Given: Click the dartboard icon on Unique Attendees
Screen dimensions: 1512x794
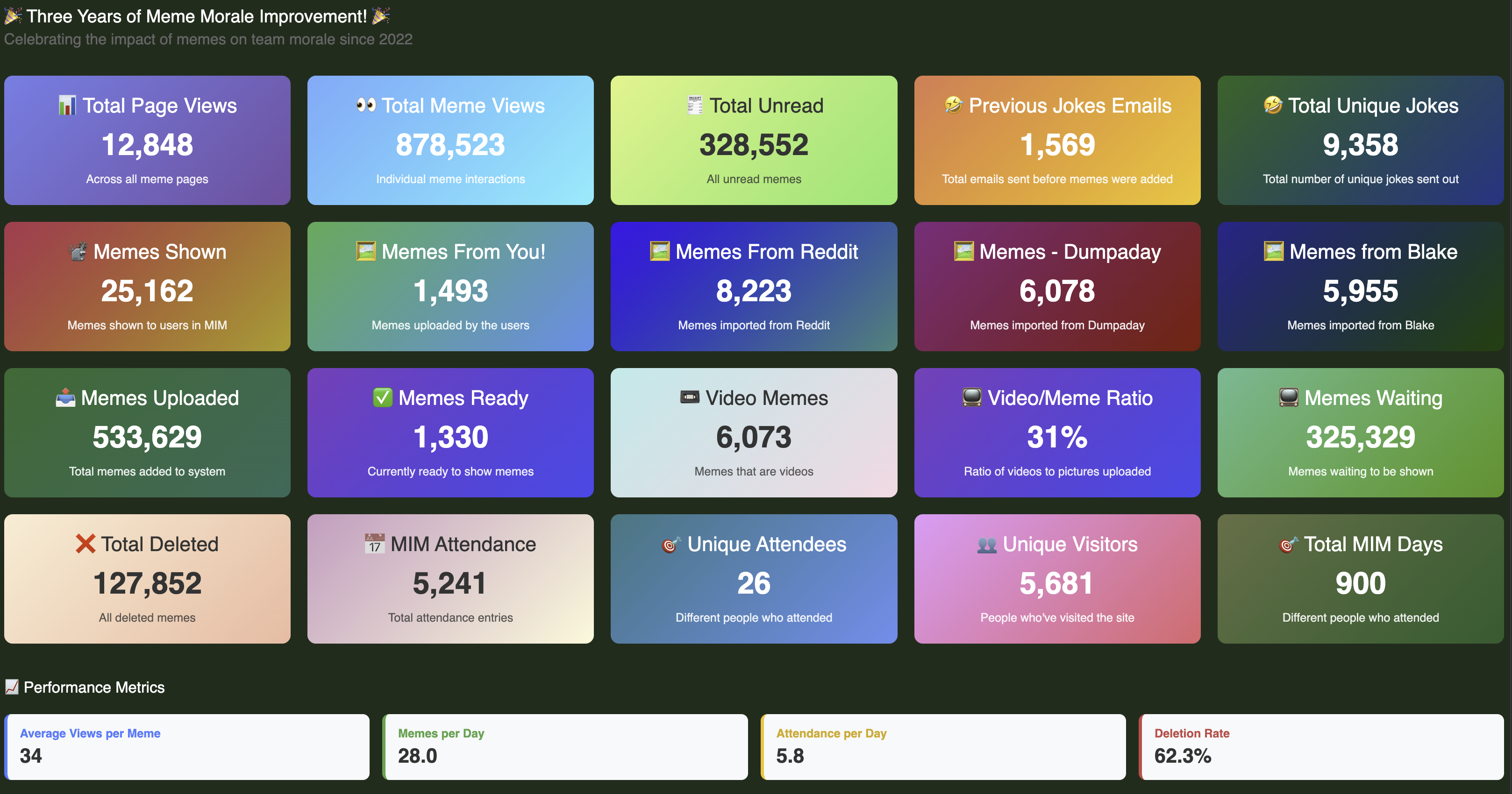Looking at the screenshot, I should (671, 545).
